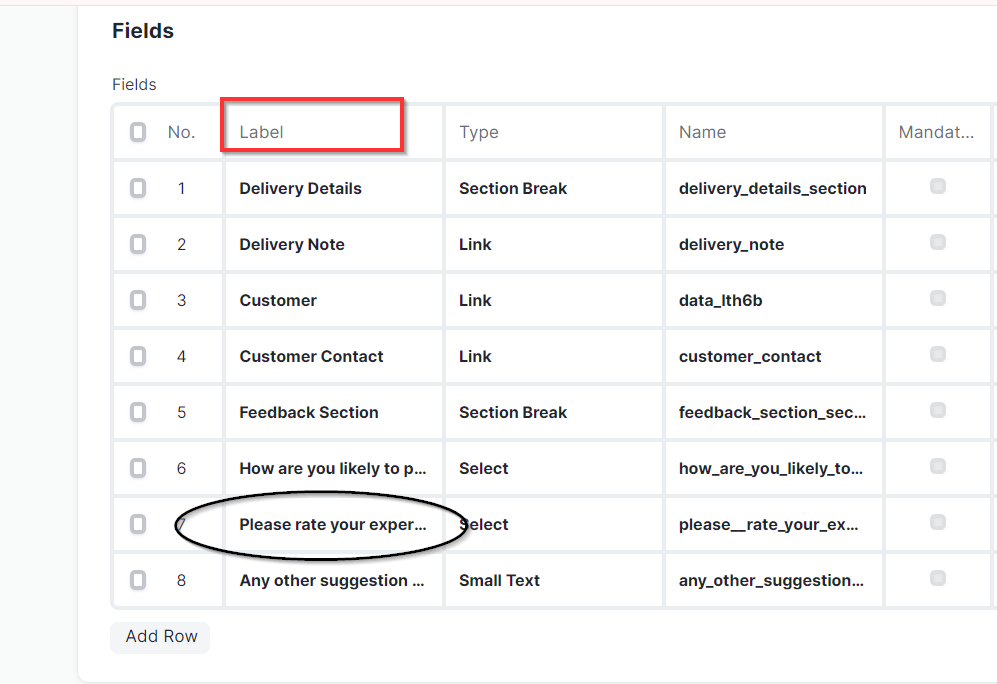Image resolution: width=997 pixels, height=684 pixels.
Task: Toggle Mandatory checkbox for Delivery Note
Action: point(937,242)
